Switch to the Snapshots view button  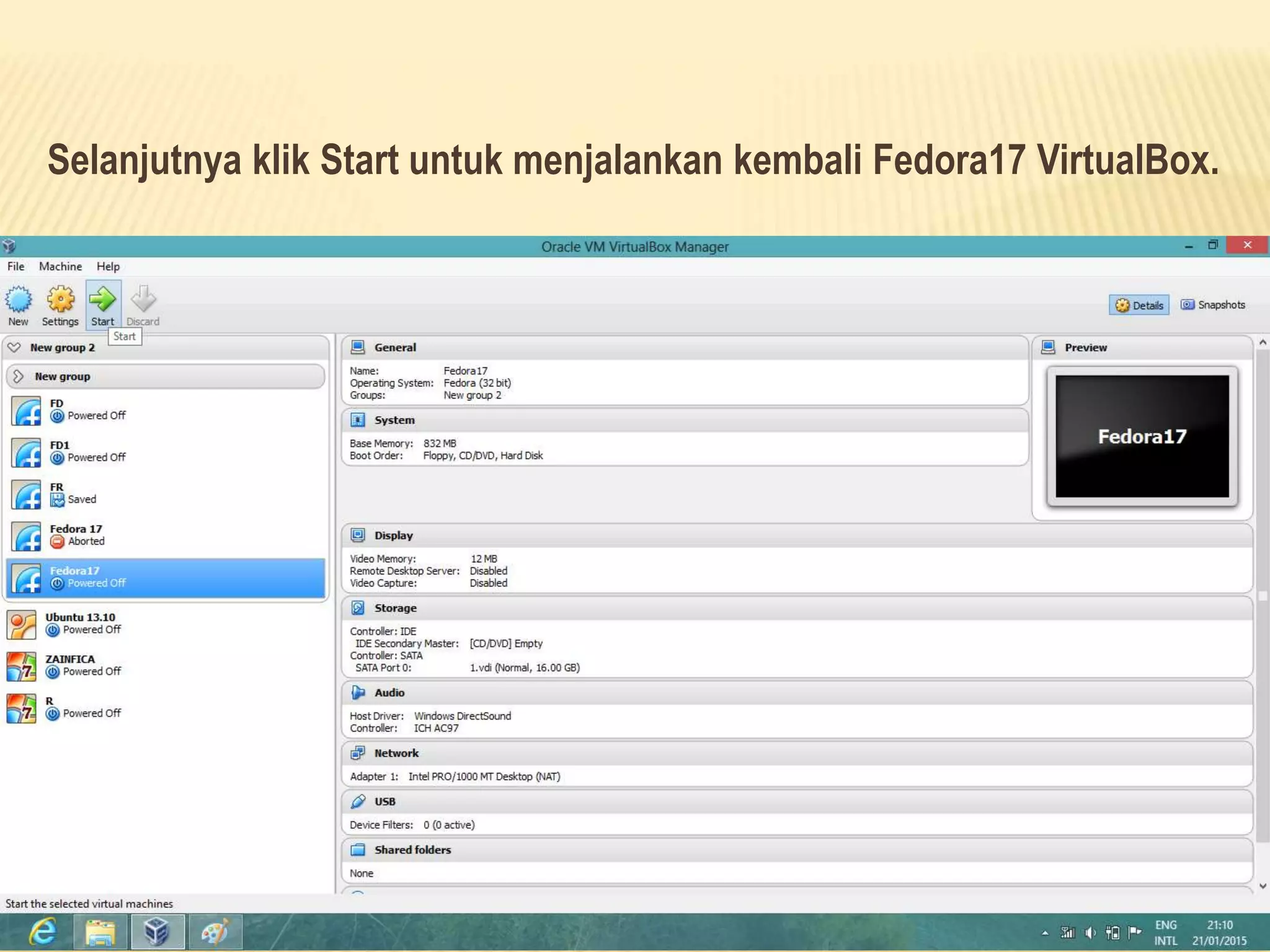click(1213, 304)
